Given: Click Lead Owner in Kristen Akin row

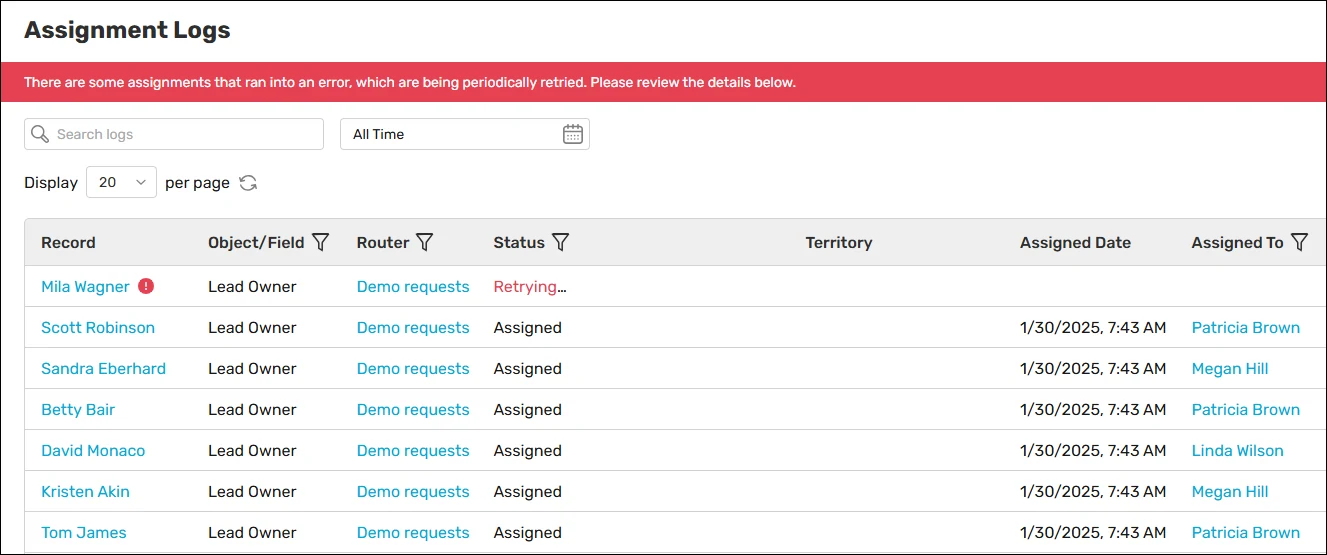Looking at the screenshot, I should [x=252, y=492].
